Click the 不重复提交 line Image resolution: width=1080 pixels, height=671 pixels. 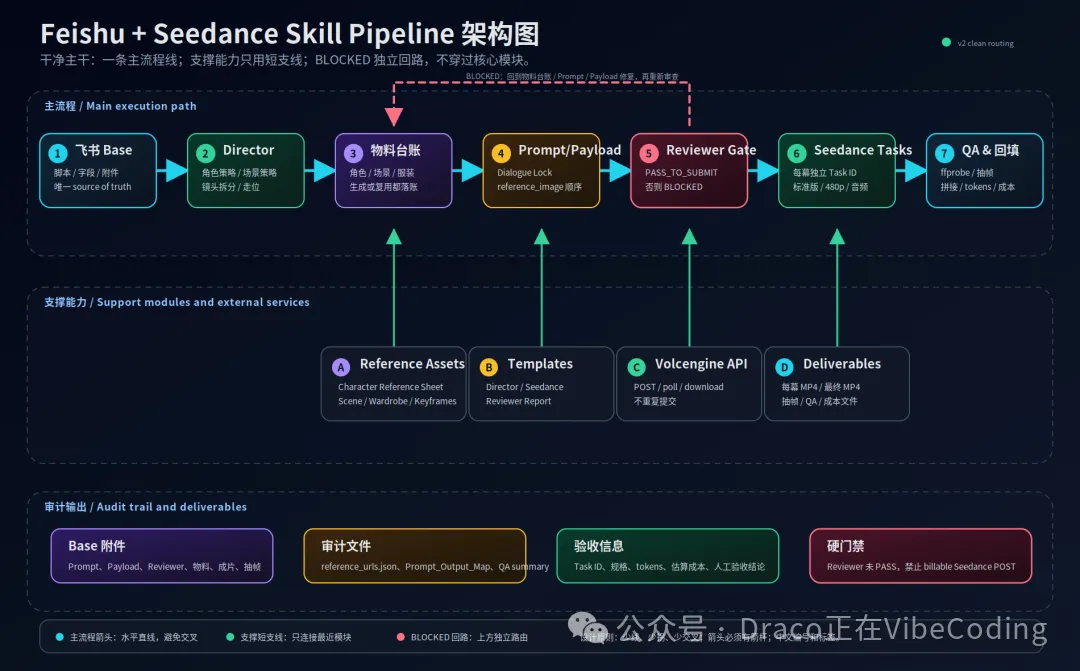pyautogui.click(x=655, y=401)
